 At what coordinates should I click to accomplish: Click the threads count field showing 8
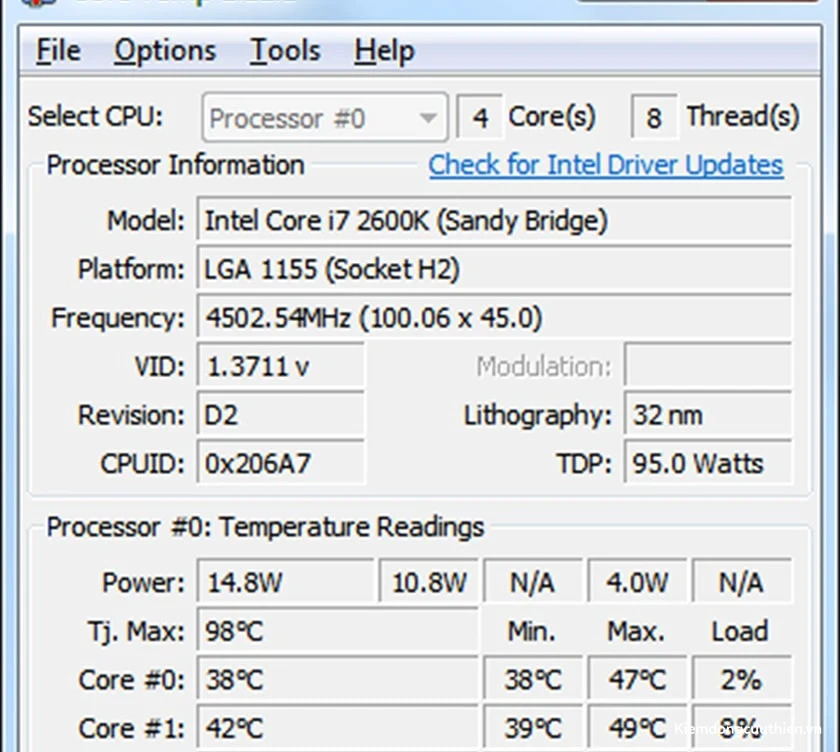[x=654, y=117]
